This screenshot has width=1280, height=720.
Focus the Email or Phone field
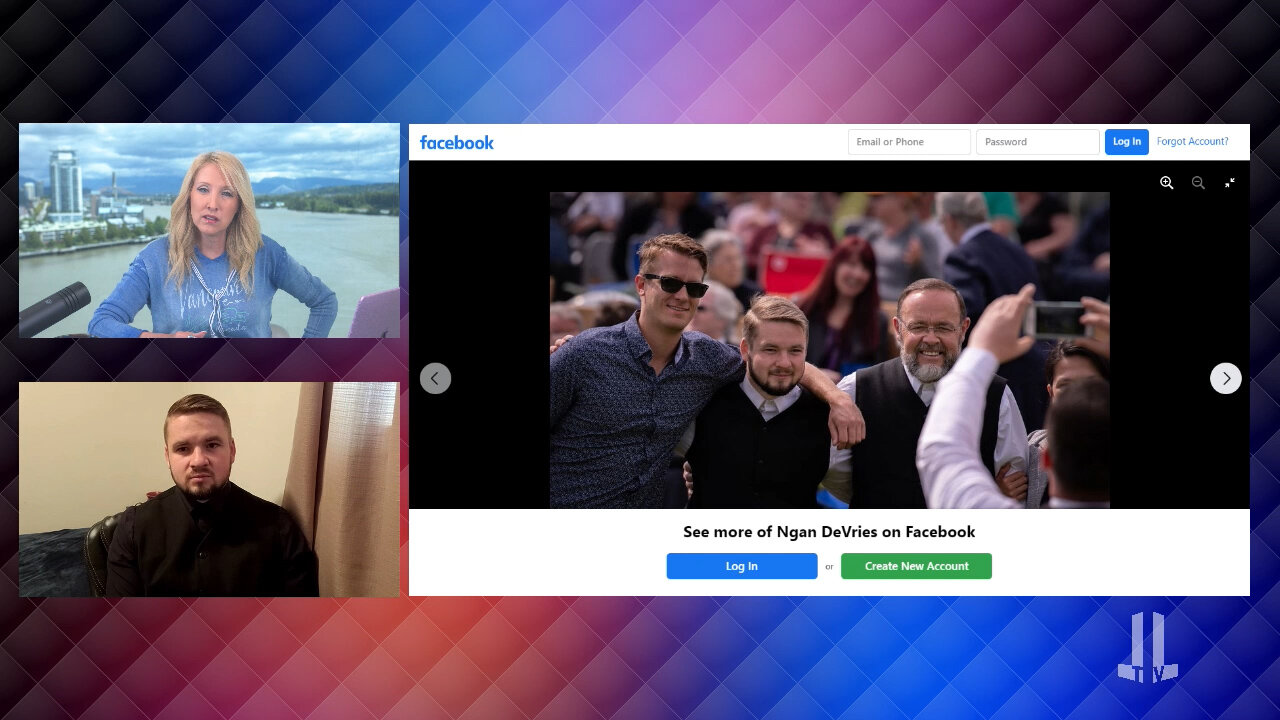click(909, 142)
